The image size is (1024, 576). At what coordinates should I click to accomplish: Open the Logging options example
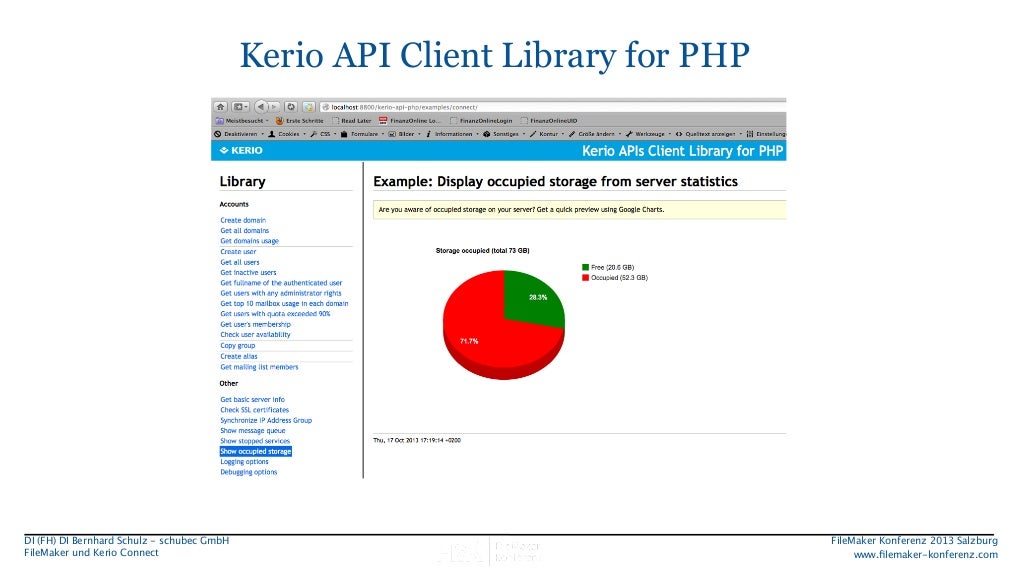(244, 462)
